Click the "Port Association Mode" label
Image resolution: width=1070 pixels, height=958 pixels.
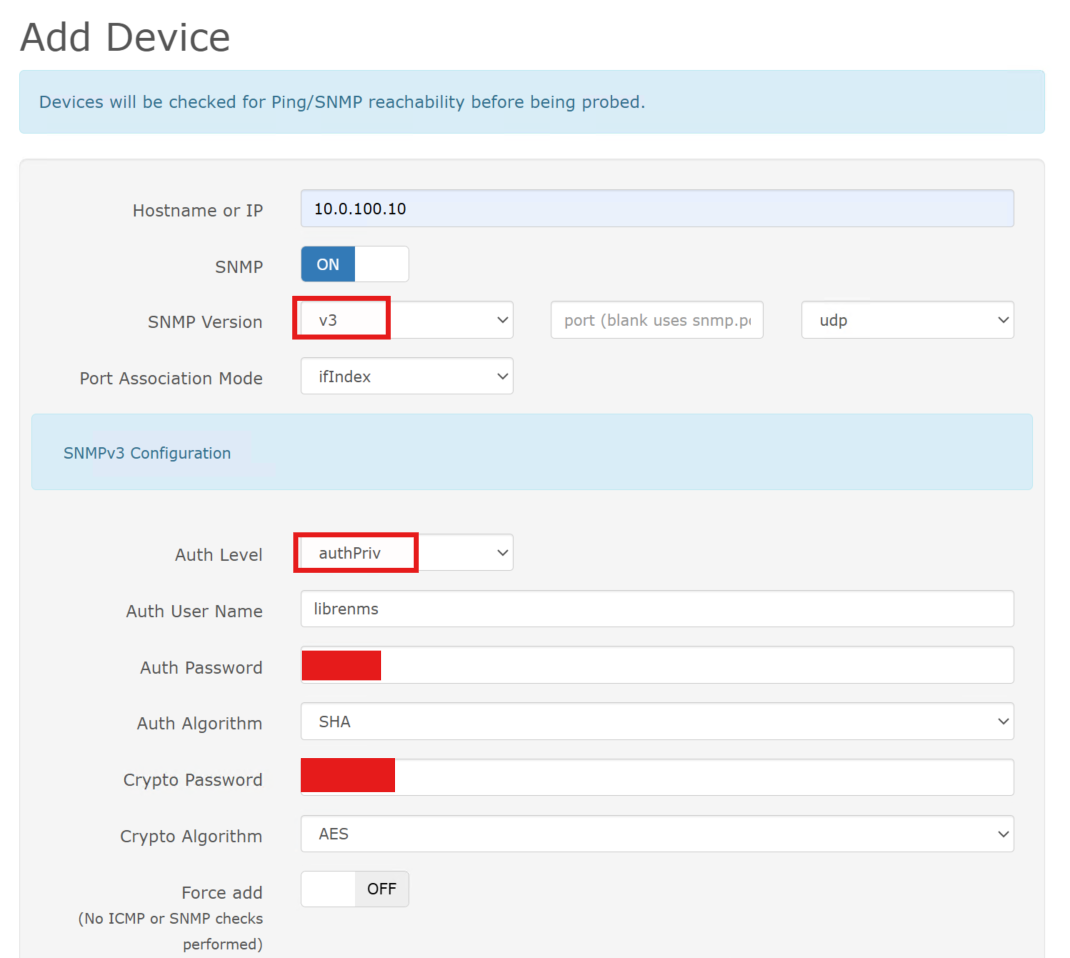coord(171,379)
